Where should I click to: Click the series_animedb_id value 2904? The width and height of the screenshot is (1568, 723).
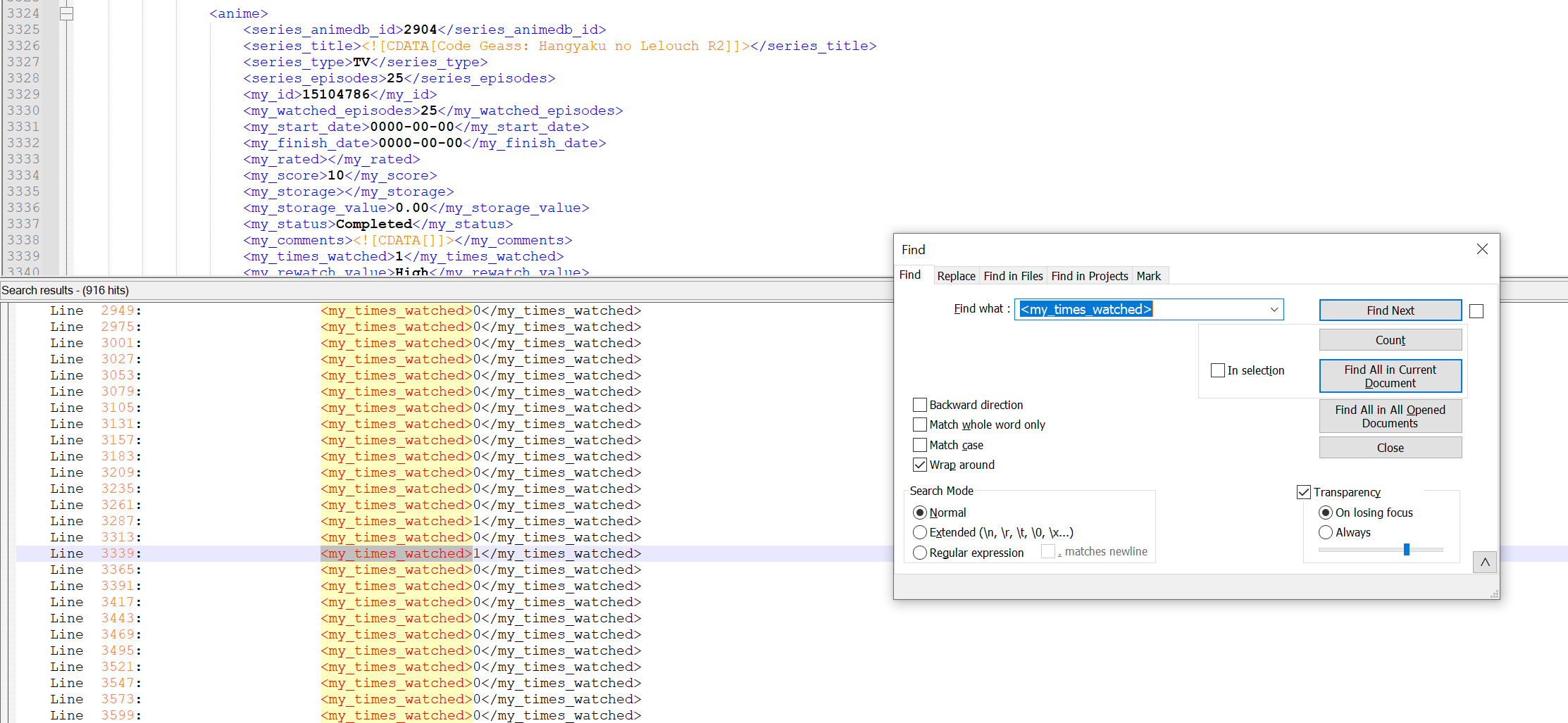[x=421, y=30]
